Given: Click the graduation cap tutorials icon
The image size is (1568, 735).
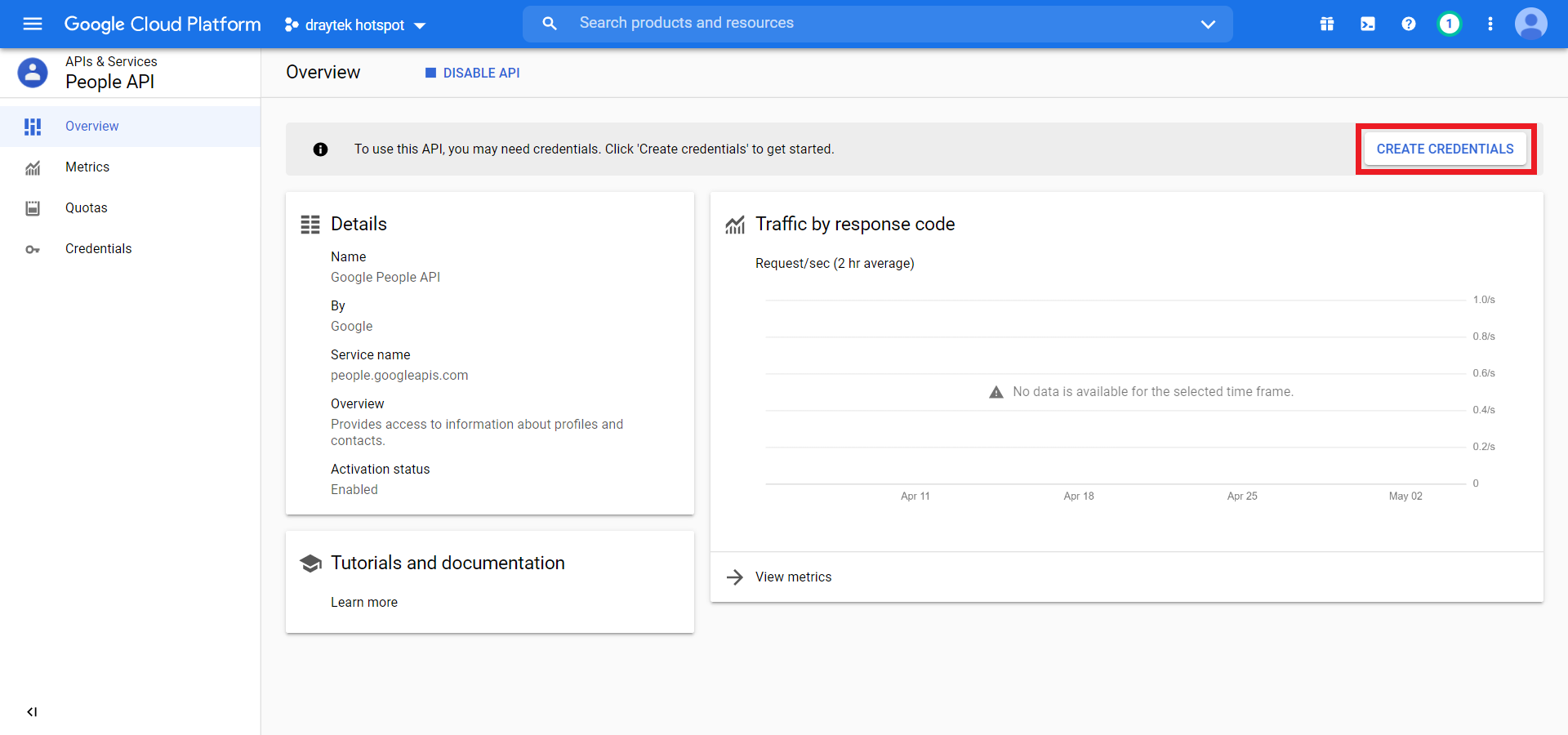Looking at the screenshot, I should [310, 563].
